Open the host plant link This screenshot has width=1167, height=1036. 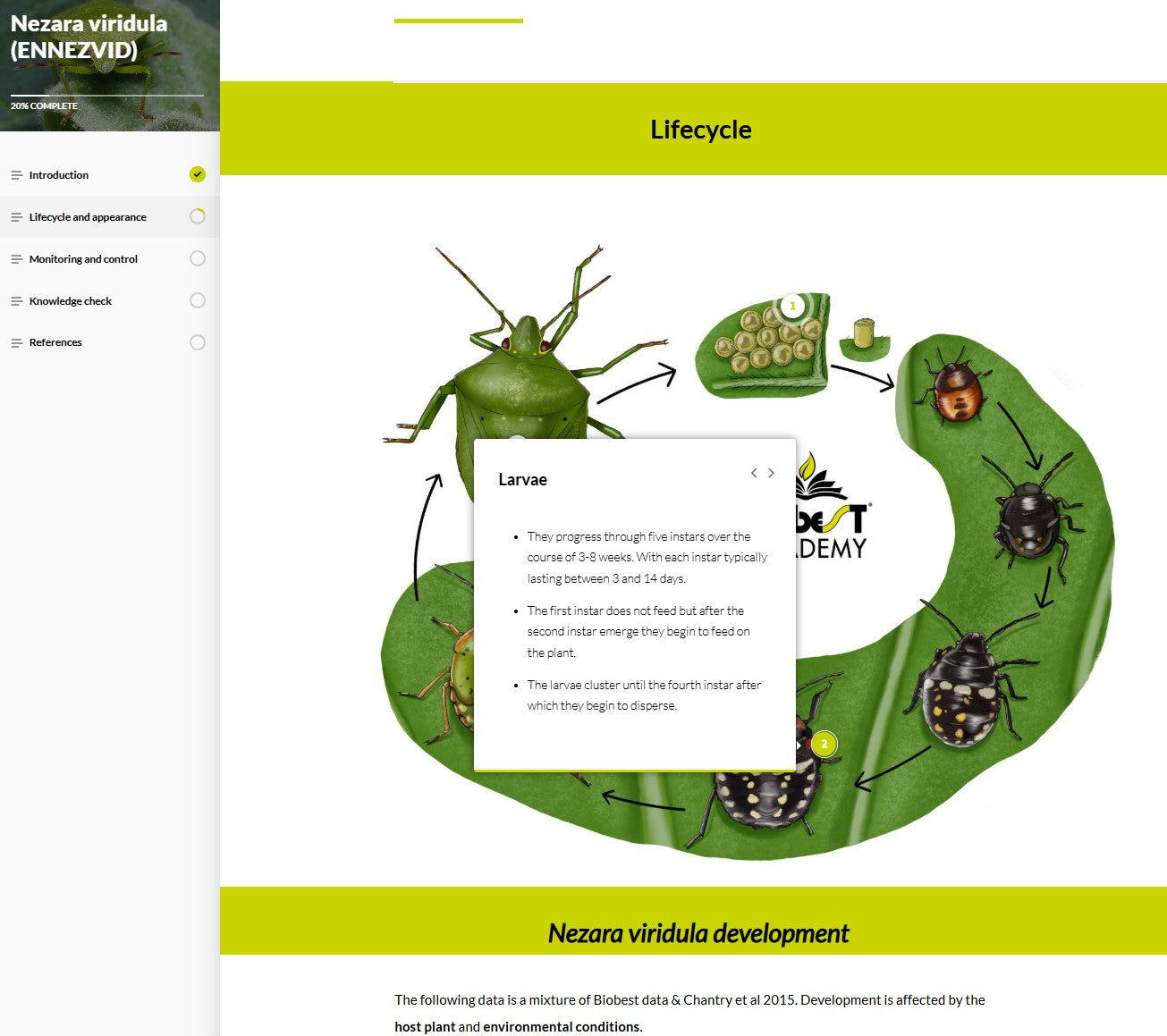(x=425, y=1026)
